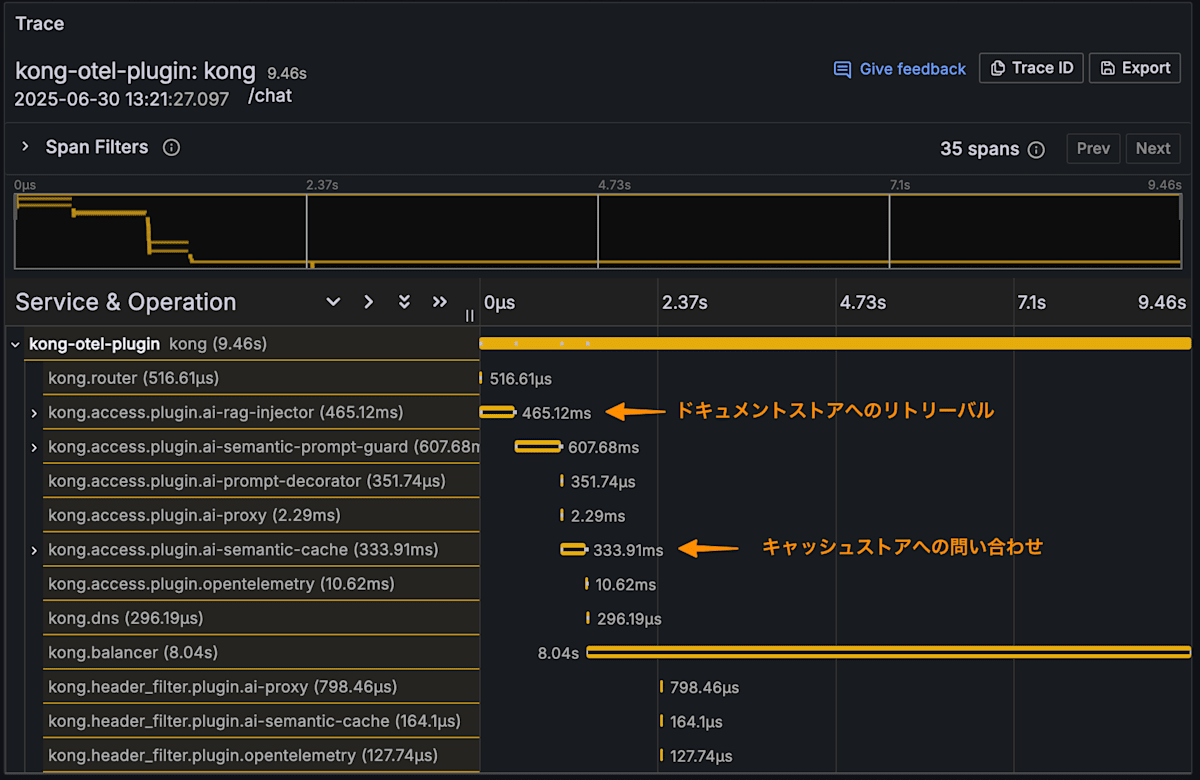Go to the Prev span match
This screenshot has width=1200, height=780.
tap(1093, 149)
